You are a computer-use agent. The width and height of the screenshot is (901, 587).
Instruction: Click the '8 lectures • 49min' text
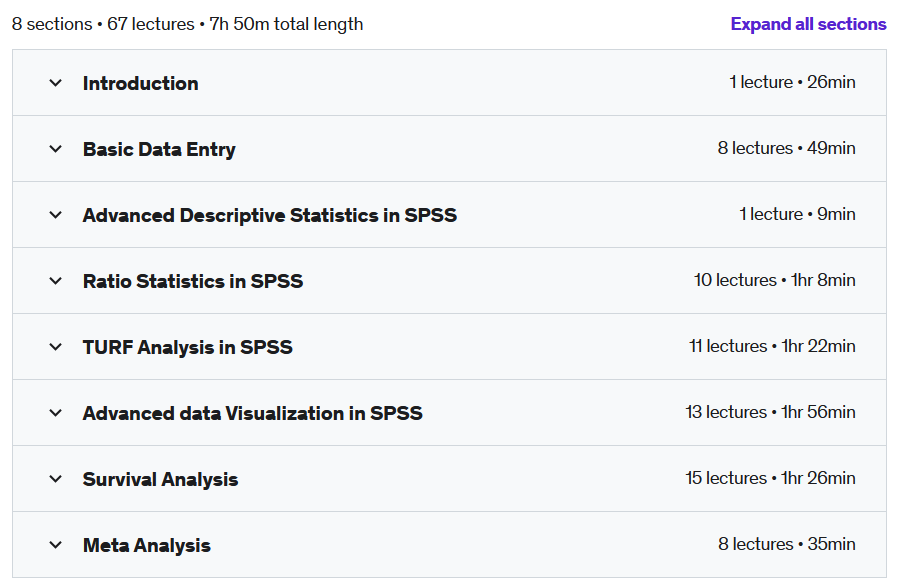coord(787,148)
